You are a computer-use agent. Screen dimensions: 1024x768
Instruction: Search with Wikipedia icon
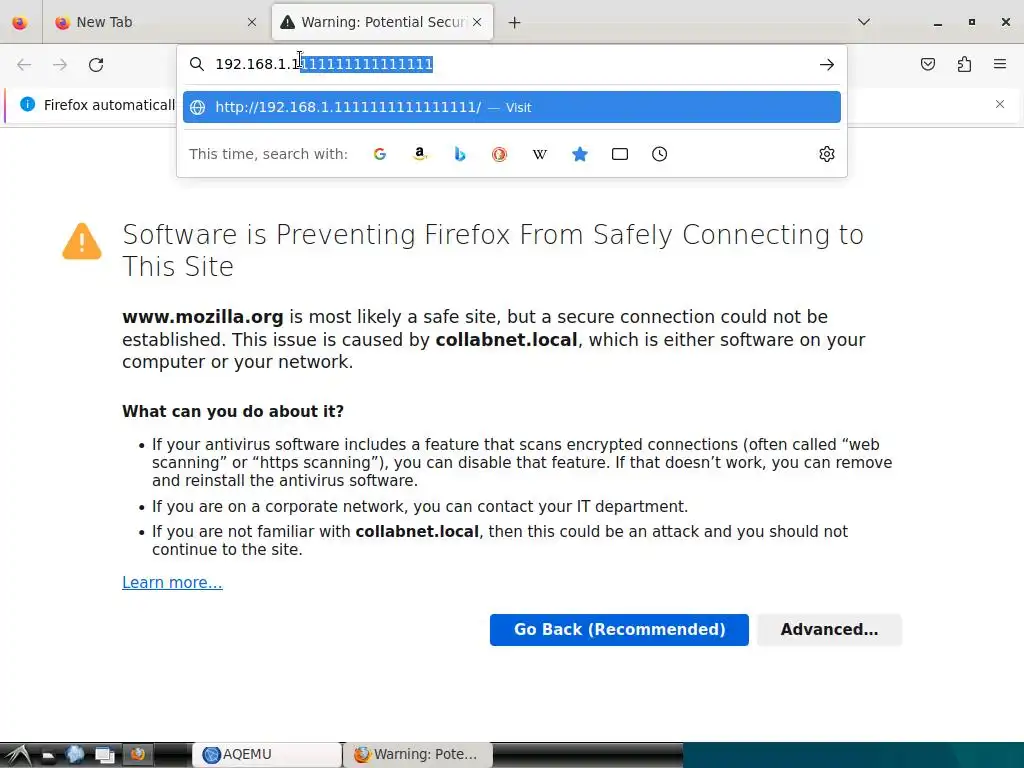coord(540,154)
